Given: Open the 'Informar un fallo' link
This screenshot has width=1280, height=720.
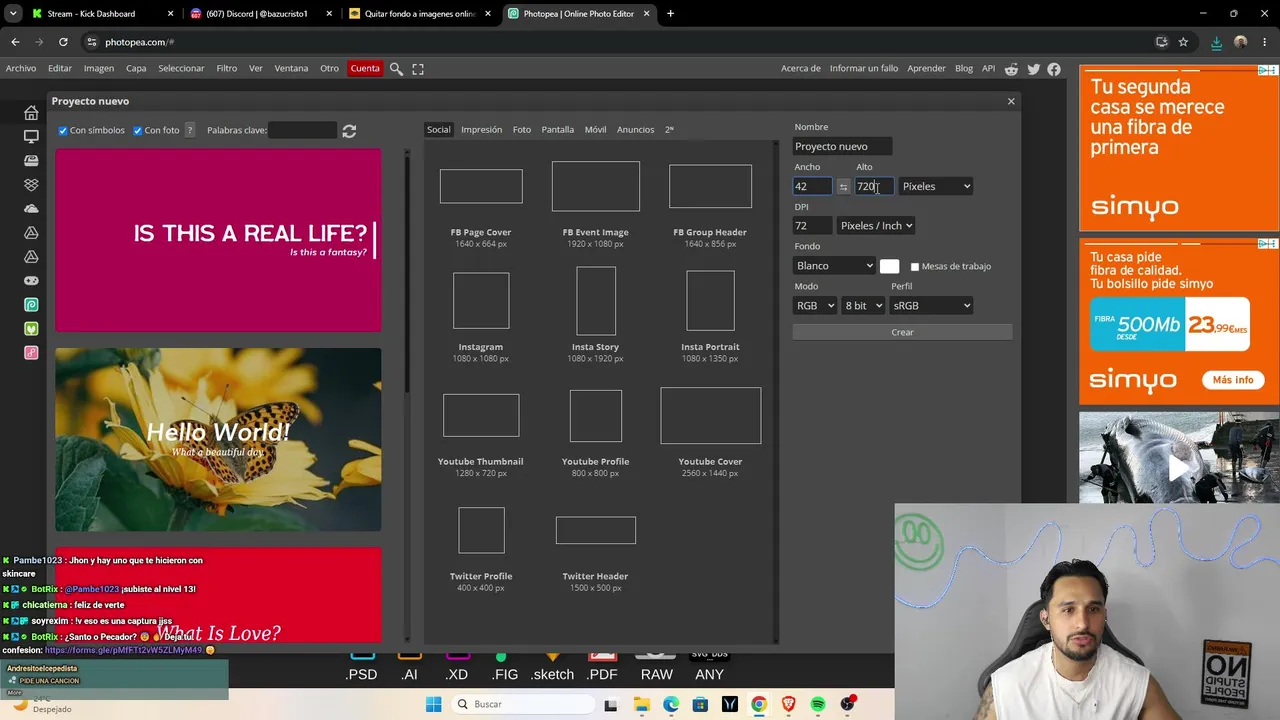Looking at the screenshot, I should point(864,69).
